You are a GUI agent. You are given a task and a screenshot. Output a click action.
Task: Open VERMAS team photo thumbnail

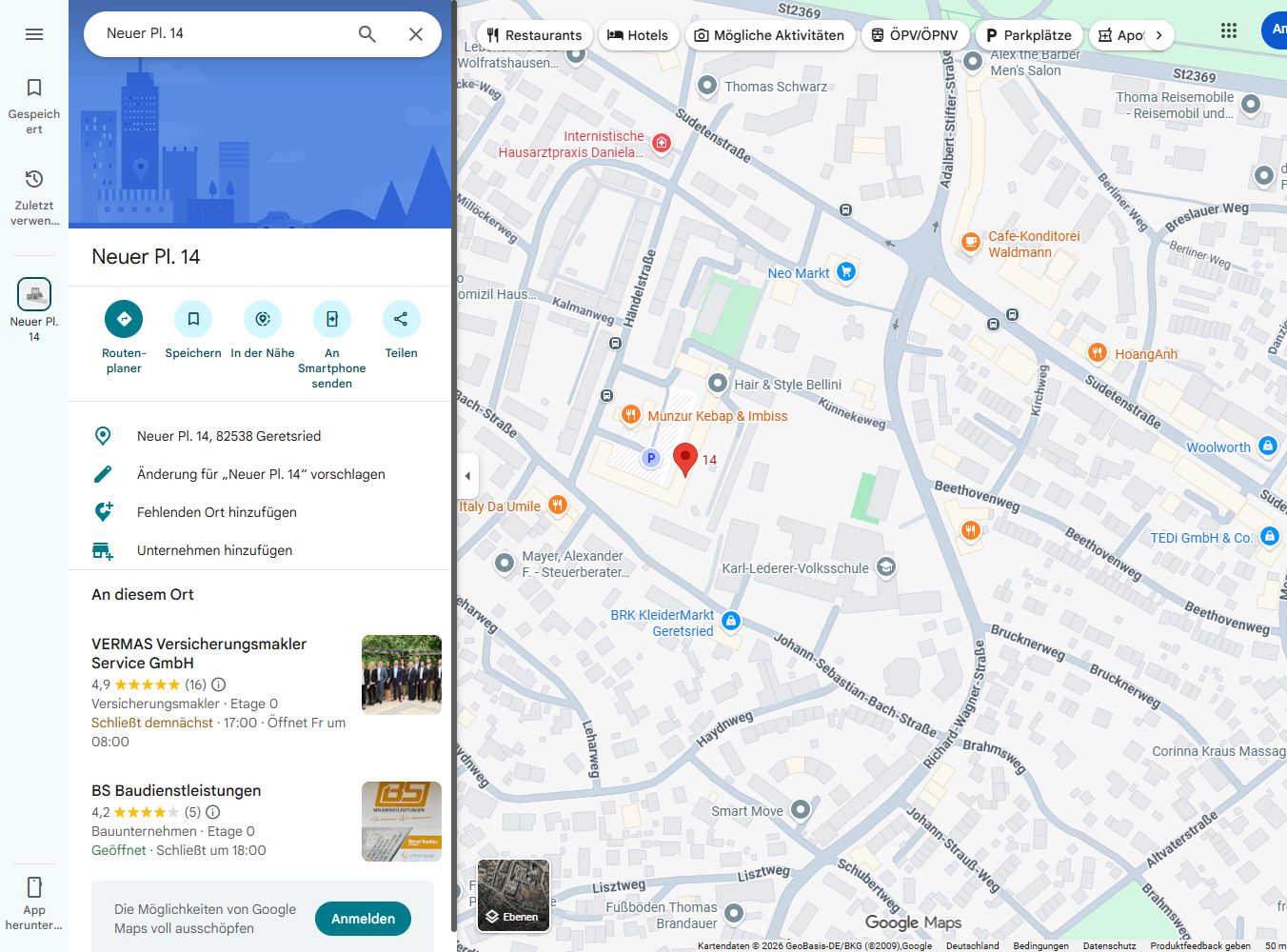[402, 675]
